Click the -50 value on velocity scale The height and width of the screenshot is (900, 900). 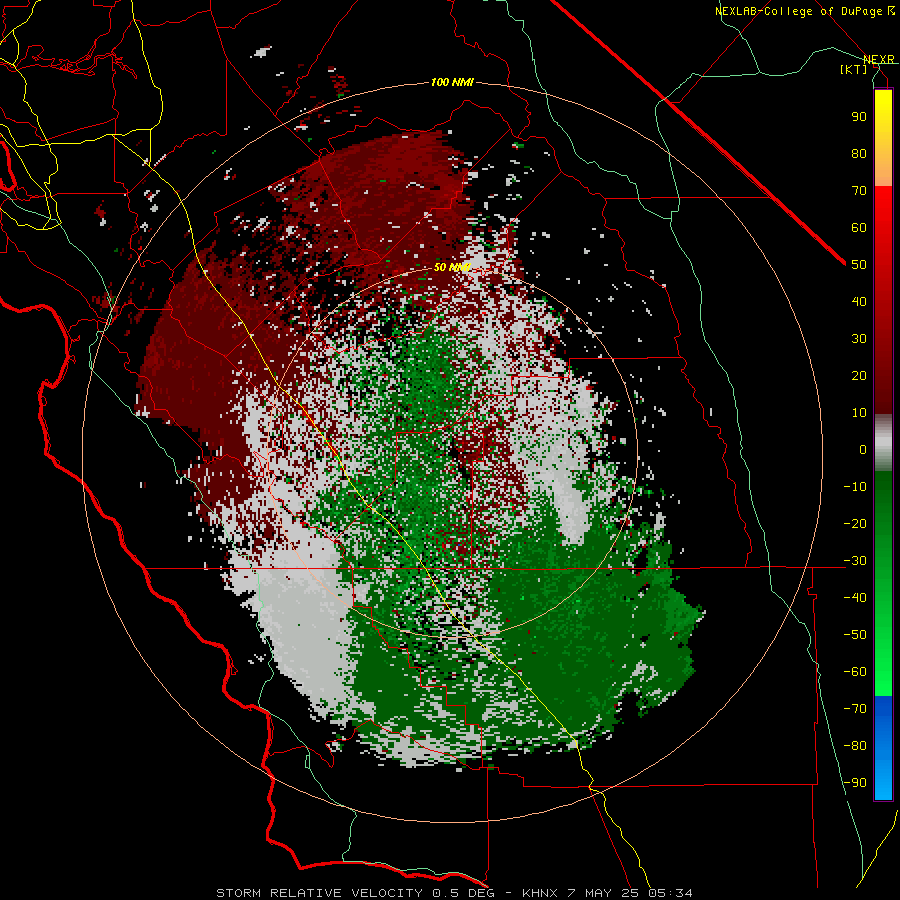[855, 635]
